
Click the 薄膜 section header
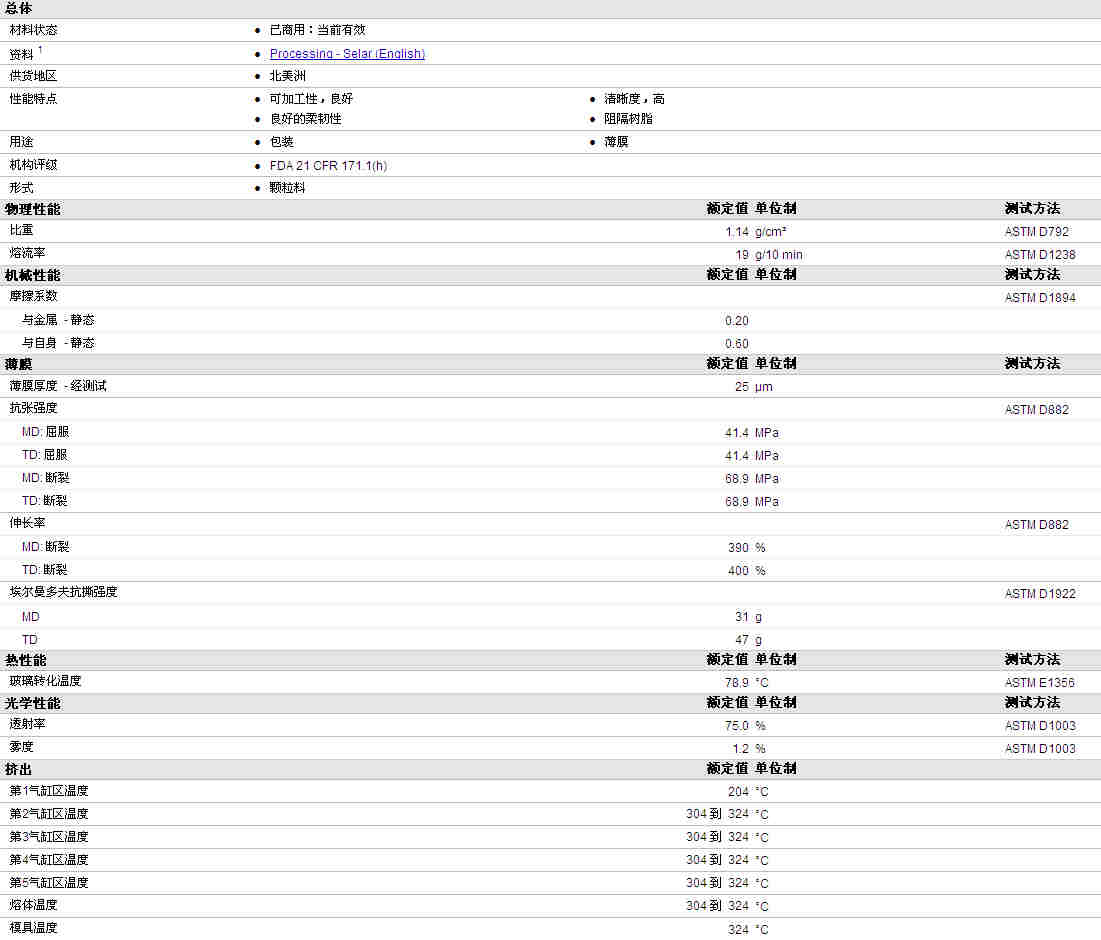[x=18, y=364]
